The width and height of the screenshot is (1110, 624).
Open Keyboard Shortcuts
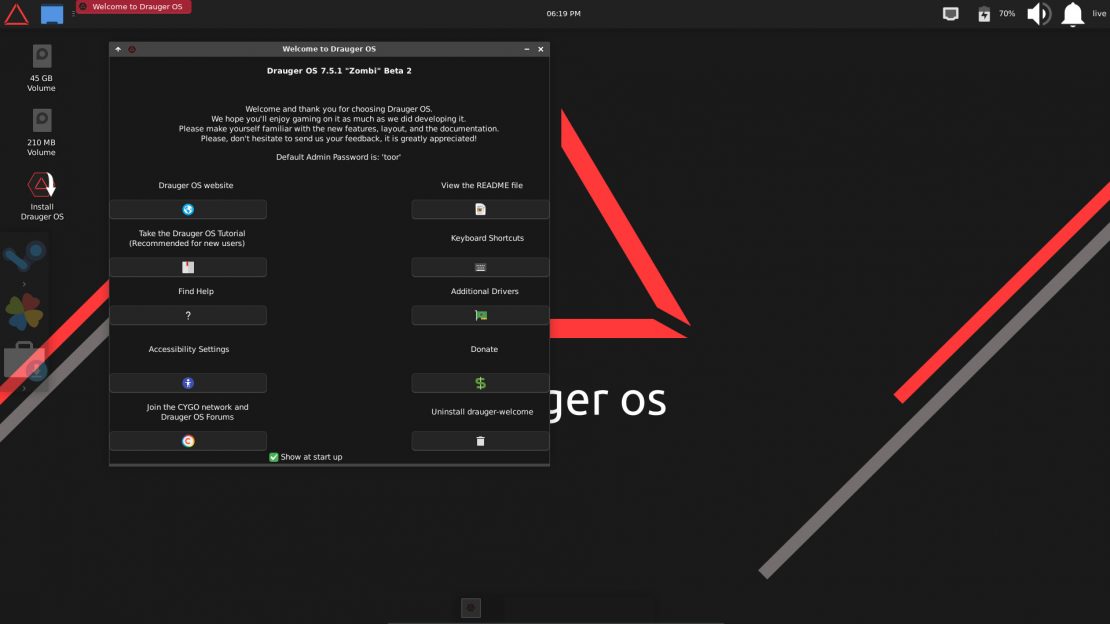click(480, 267)
